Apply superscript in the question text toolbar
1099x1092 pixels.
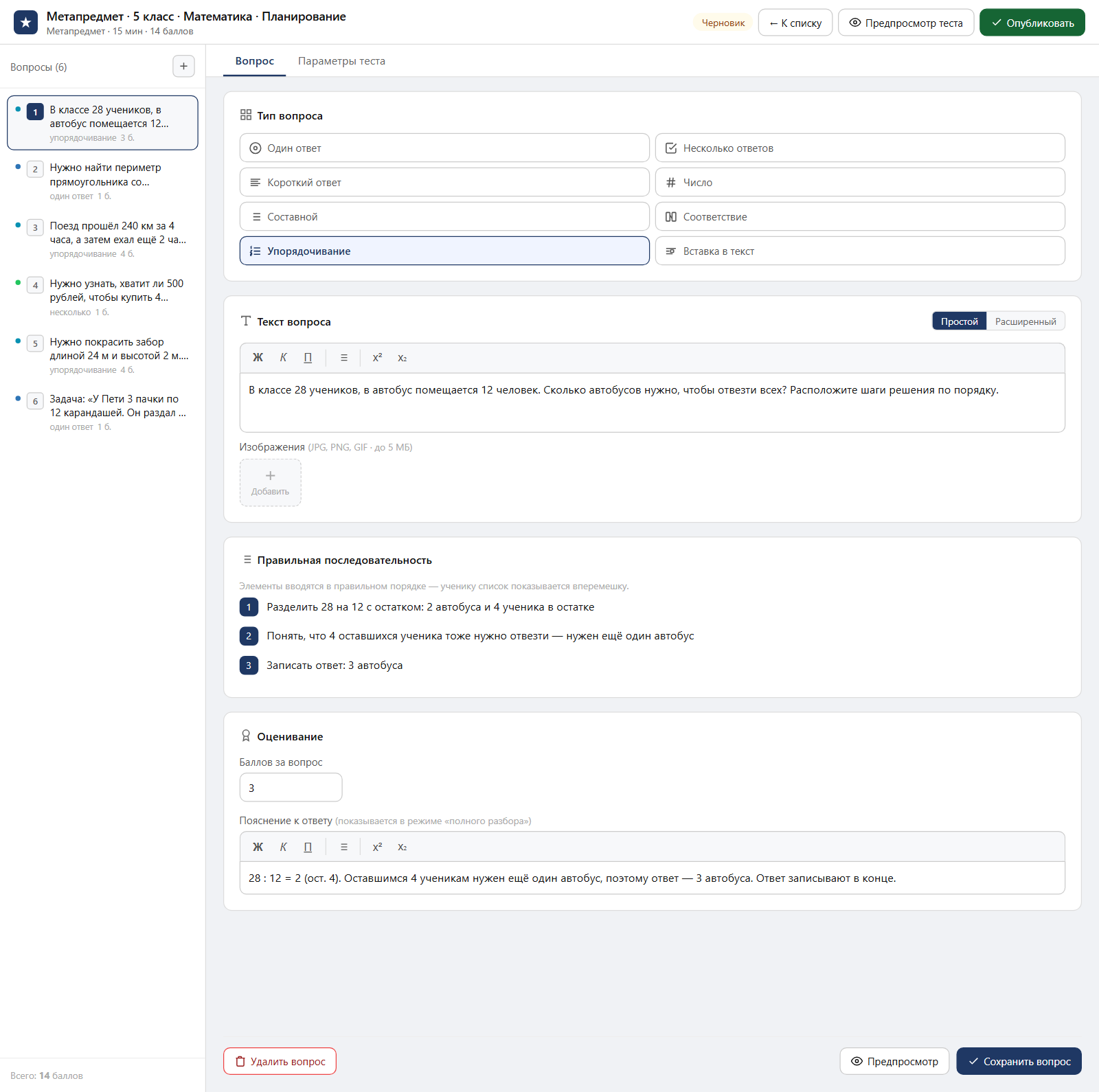pyautogui.click(x=377, y=358)
